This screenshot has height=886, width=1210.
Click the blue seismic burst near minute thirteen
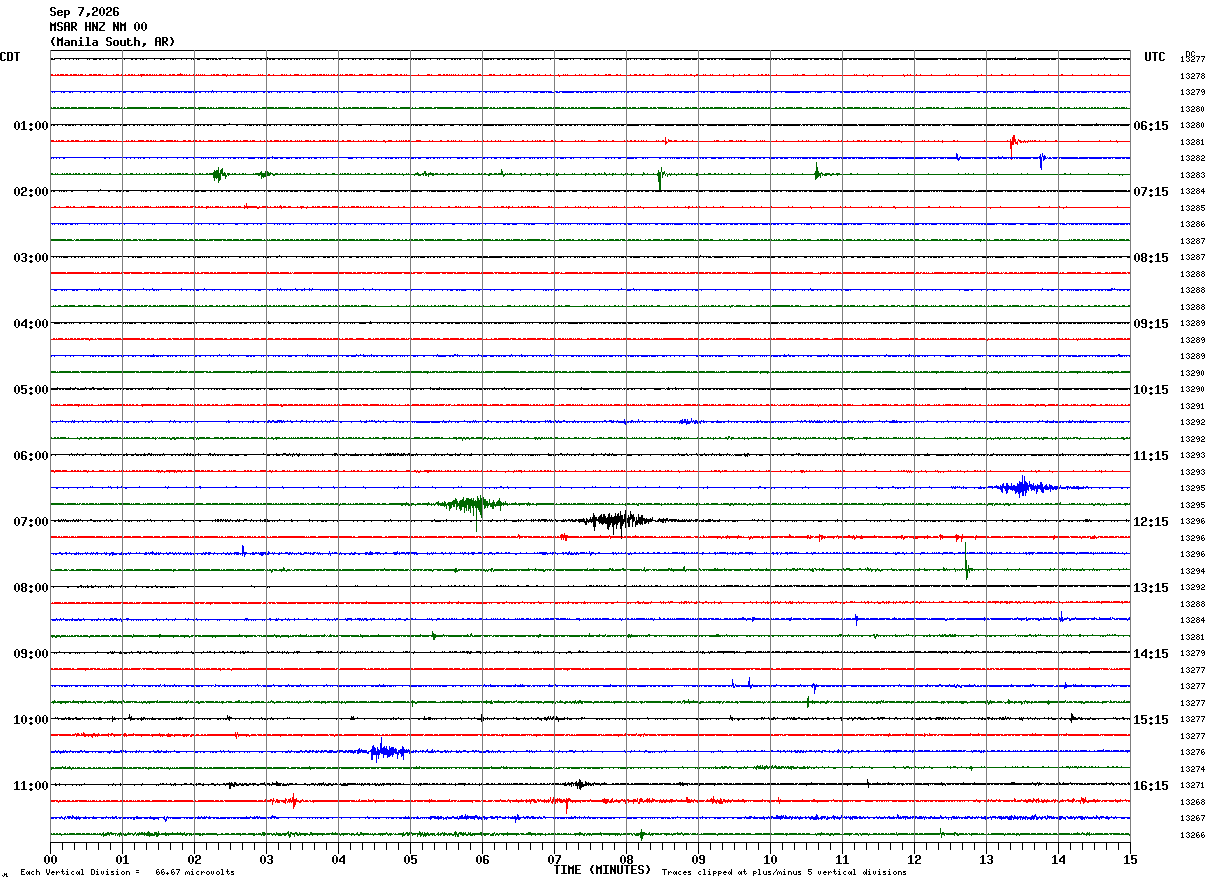(x=1022, y=487)
